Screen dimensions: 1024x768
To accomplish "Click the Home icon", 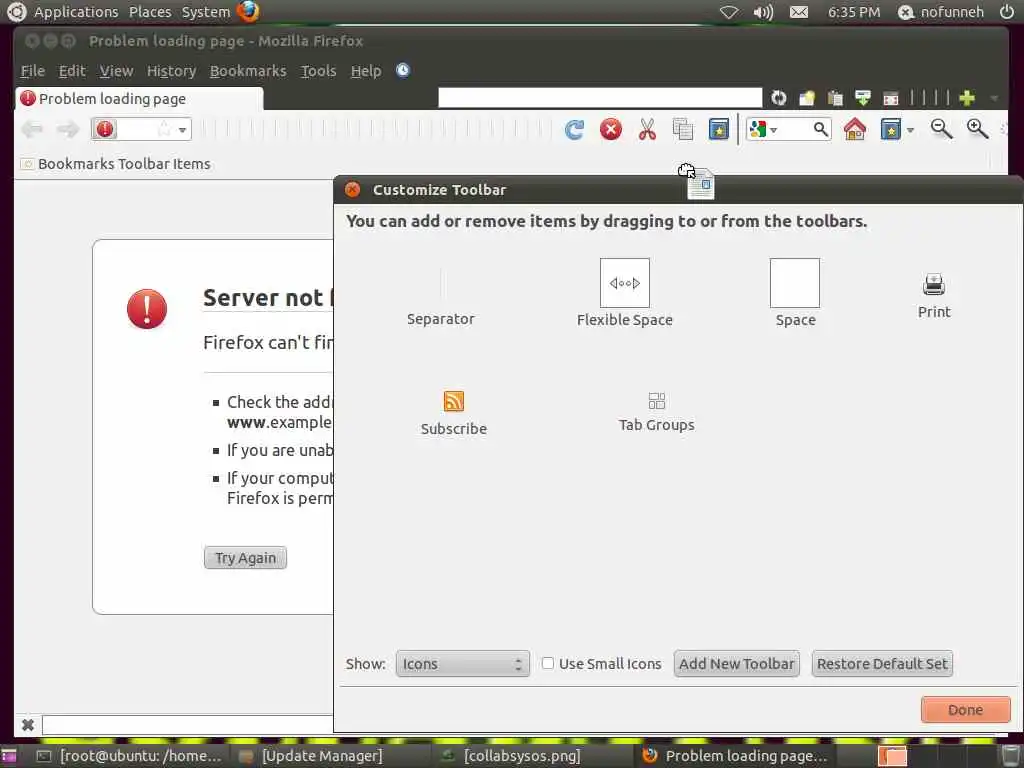I will tap(854, 129).
